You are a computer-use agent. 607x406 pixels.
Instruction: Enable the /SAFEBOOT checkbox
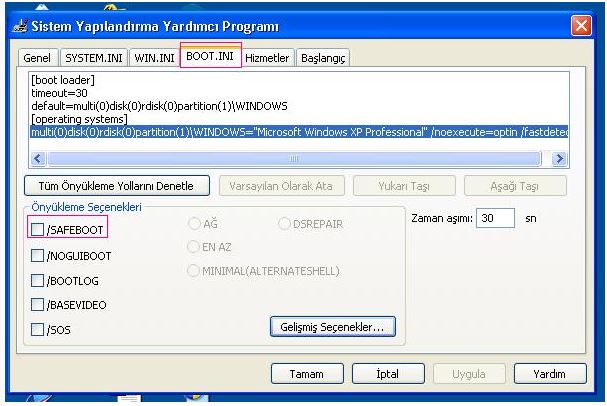tap(37, 230)
